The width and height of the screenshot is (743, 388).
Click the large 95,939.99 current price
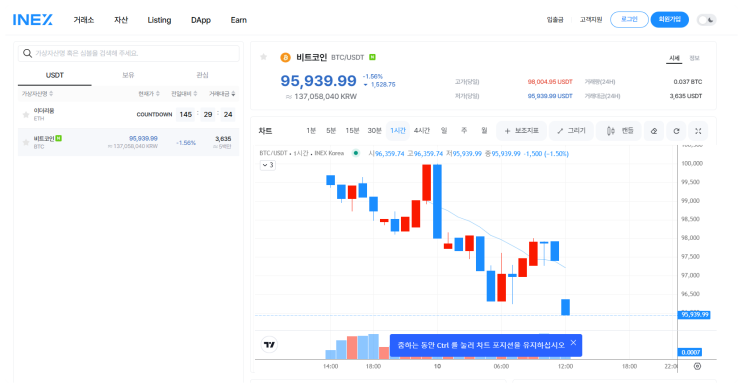click(x=318, y=81)
